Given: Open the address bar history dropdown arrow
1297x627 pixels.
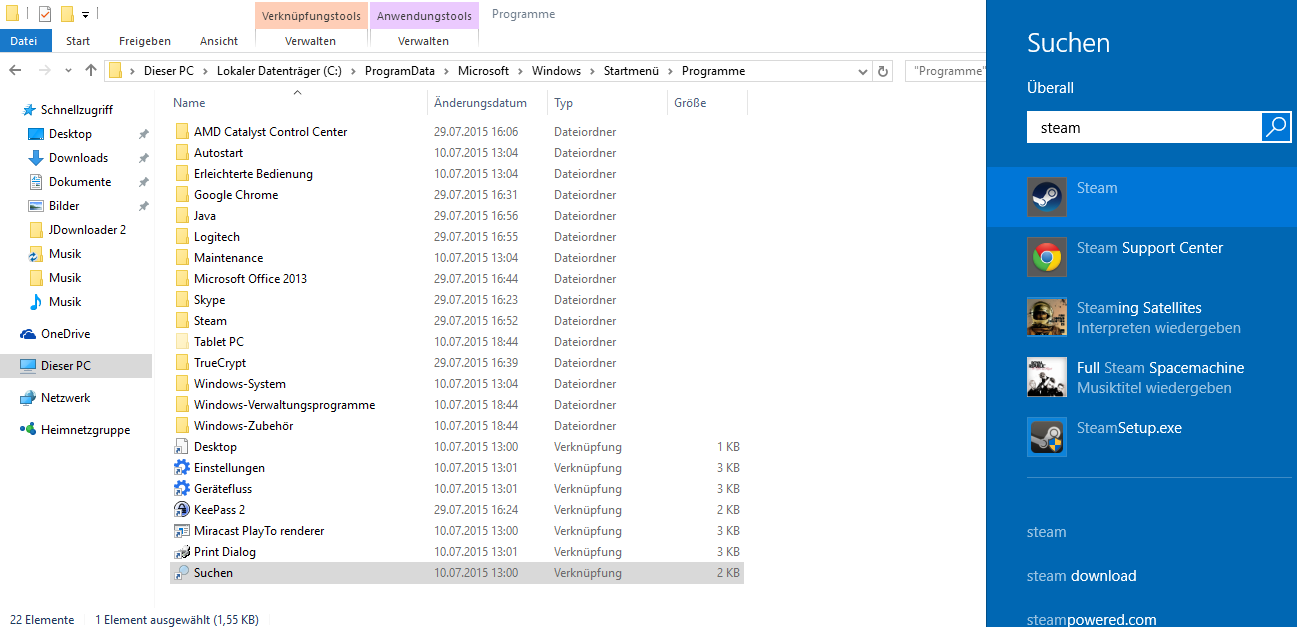Looking at the screenshot, I should [863, 71].
